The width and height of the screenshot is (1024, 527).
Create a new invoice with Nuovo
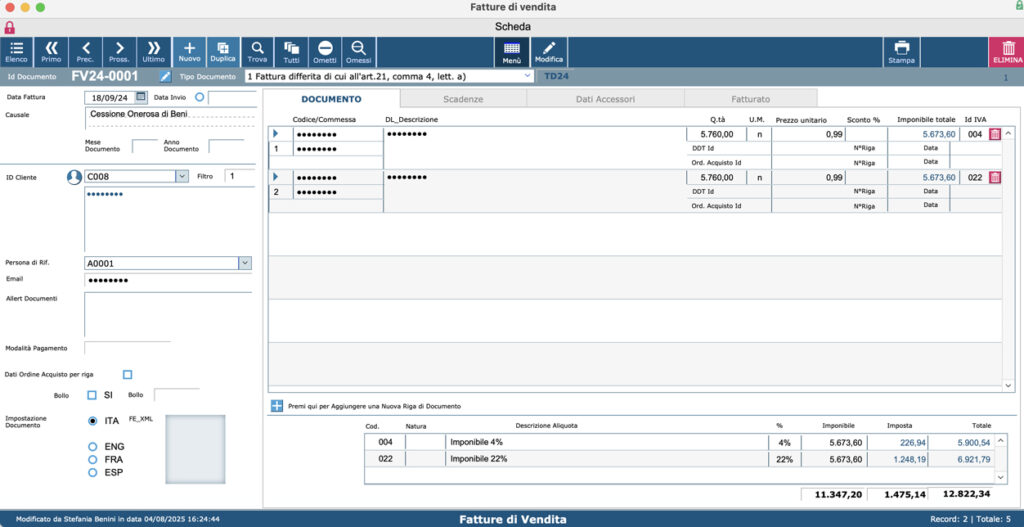[189, 52]
